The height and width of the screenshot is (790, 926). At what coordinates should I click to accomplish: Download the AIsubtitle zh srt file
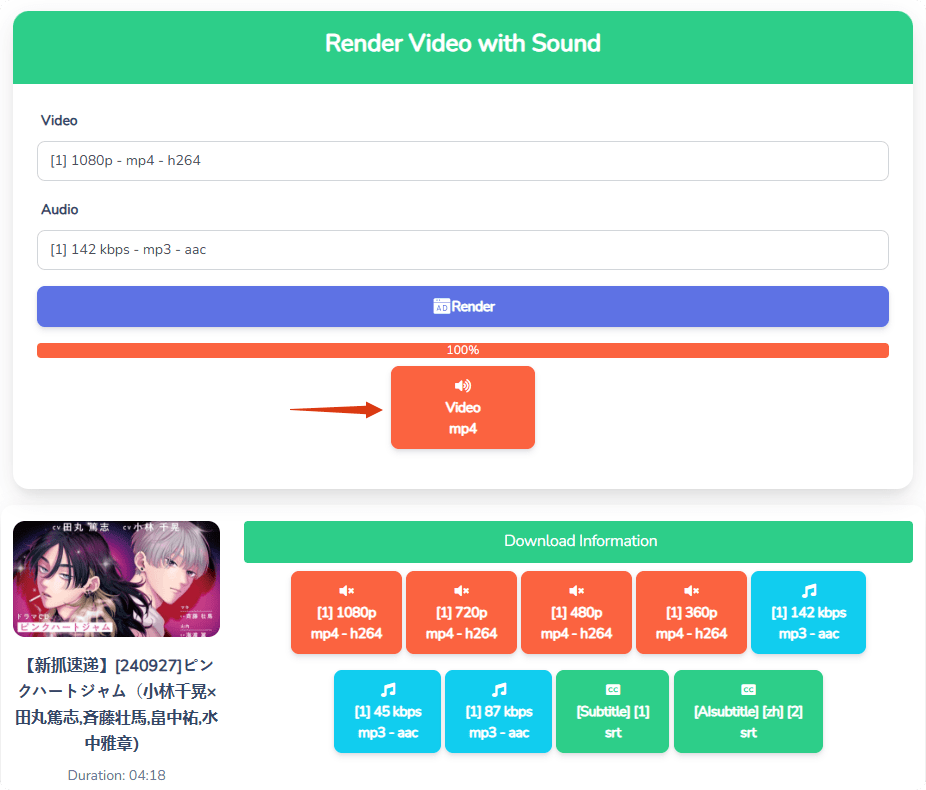point(748,712)
